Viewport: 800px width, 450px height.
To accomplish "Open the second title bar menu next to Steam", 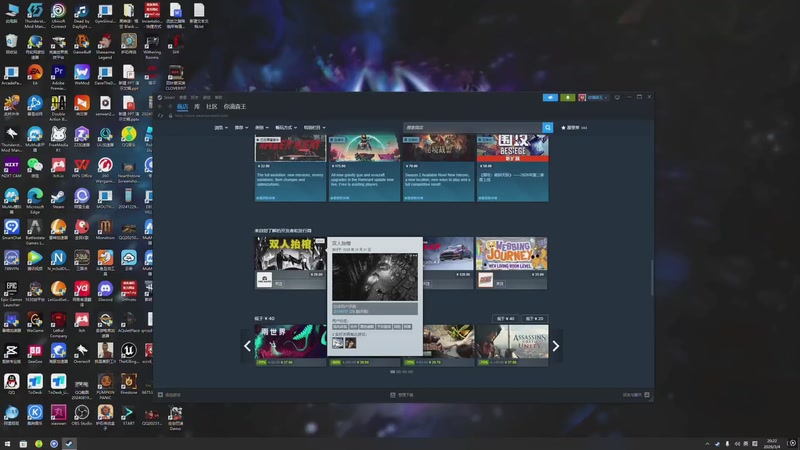I will pyautogui.click(x=183, y=97).
